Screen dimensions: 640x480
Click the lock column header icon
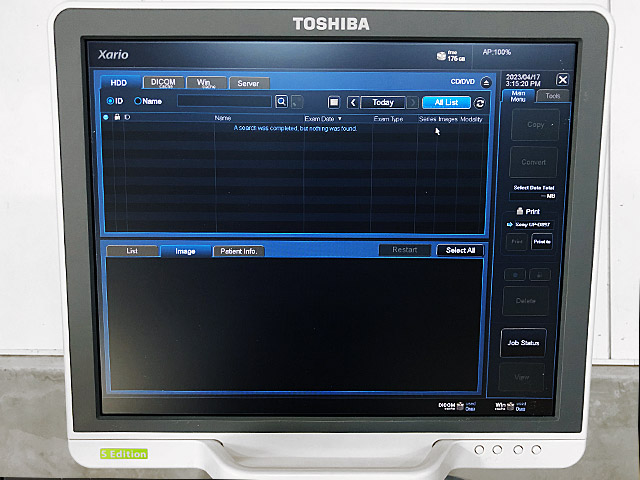[x=117, y=117]
